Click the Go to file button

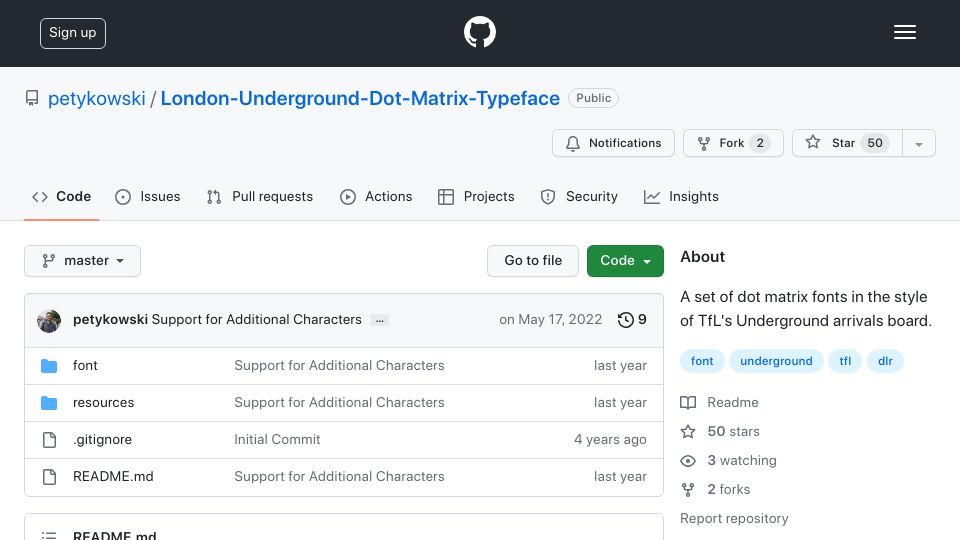533,261
